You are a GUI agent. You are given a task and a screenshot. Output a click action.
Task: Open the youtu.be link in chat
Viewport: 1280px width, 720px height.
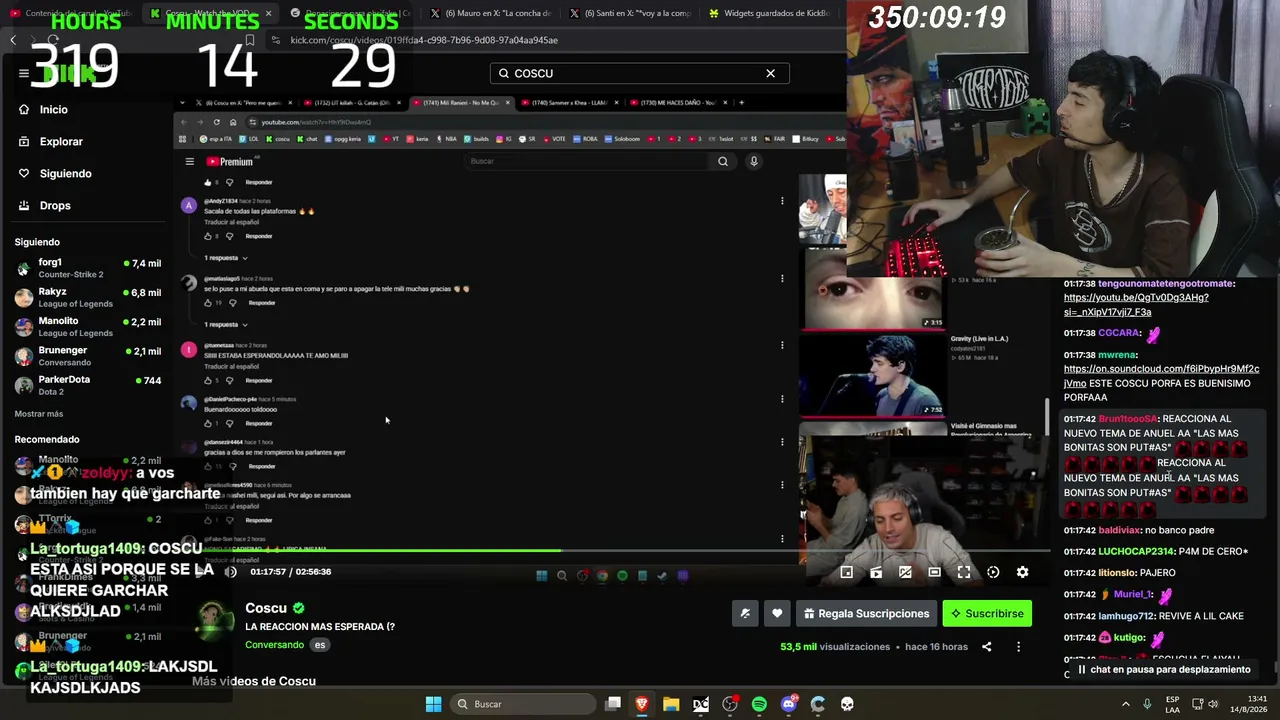[1136, 305]
